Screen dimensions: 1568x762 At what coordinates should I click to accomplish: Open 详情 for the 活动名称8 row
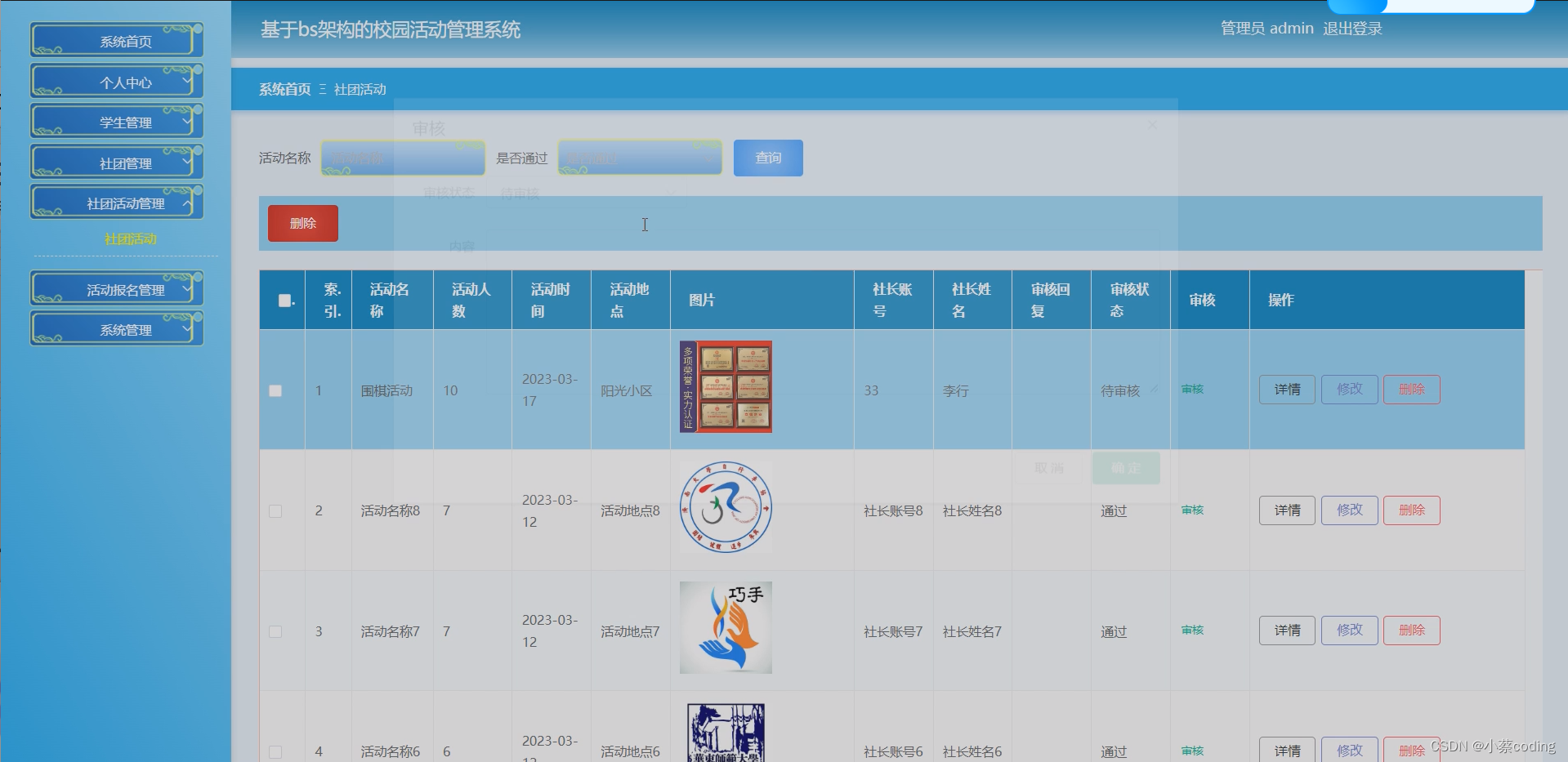click(1287, 510)
